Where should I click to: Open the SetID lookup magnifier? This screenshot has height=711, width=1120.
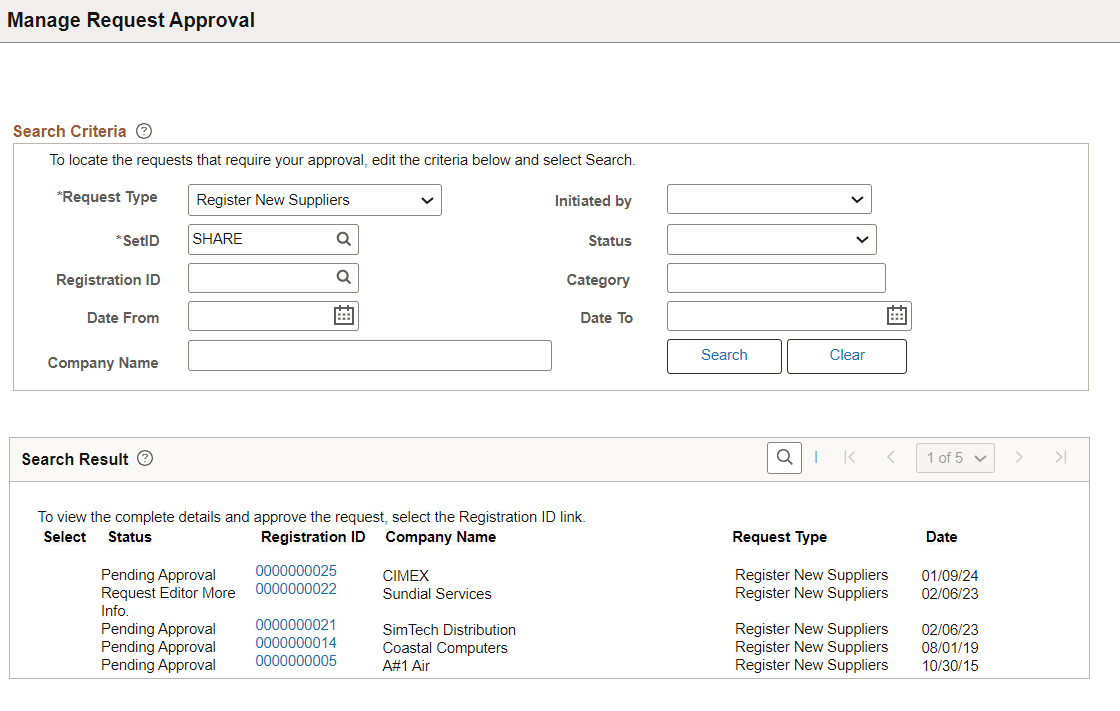344,239
